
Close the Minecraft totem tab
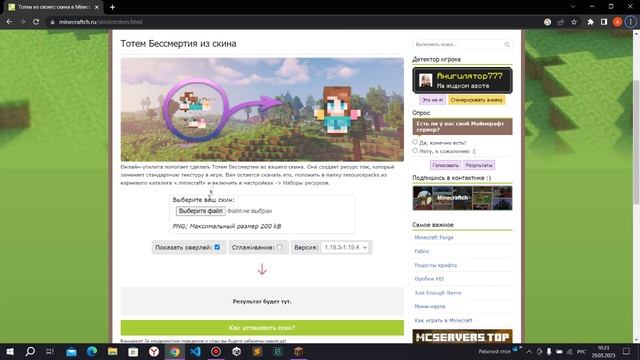[96, 7]
